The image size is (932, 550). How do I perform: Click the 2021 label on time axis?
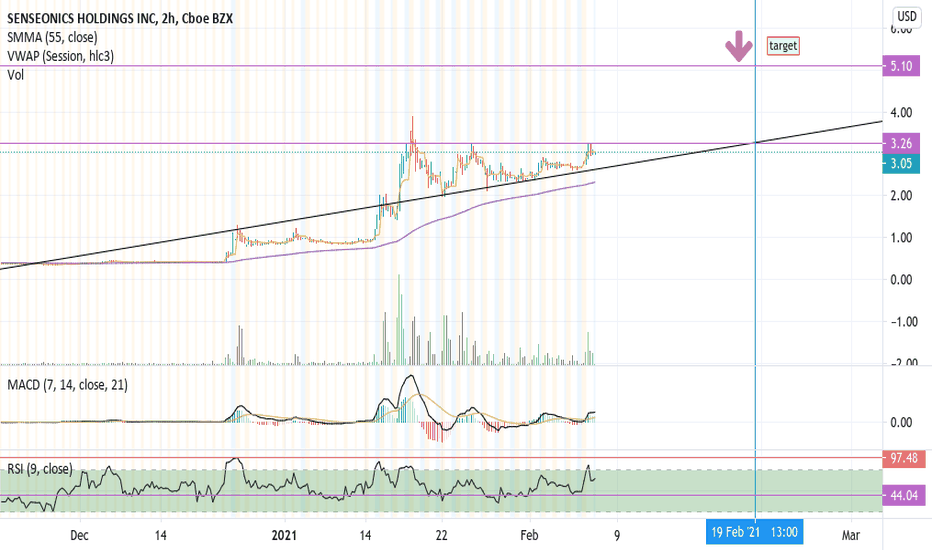(x=284, y=535)
